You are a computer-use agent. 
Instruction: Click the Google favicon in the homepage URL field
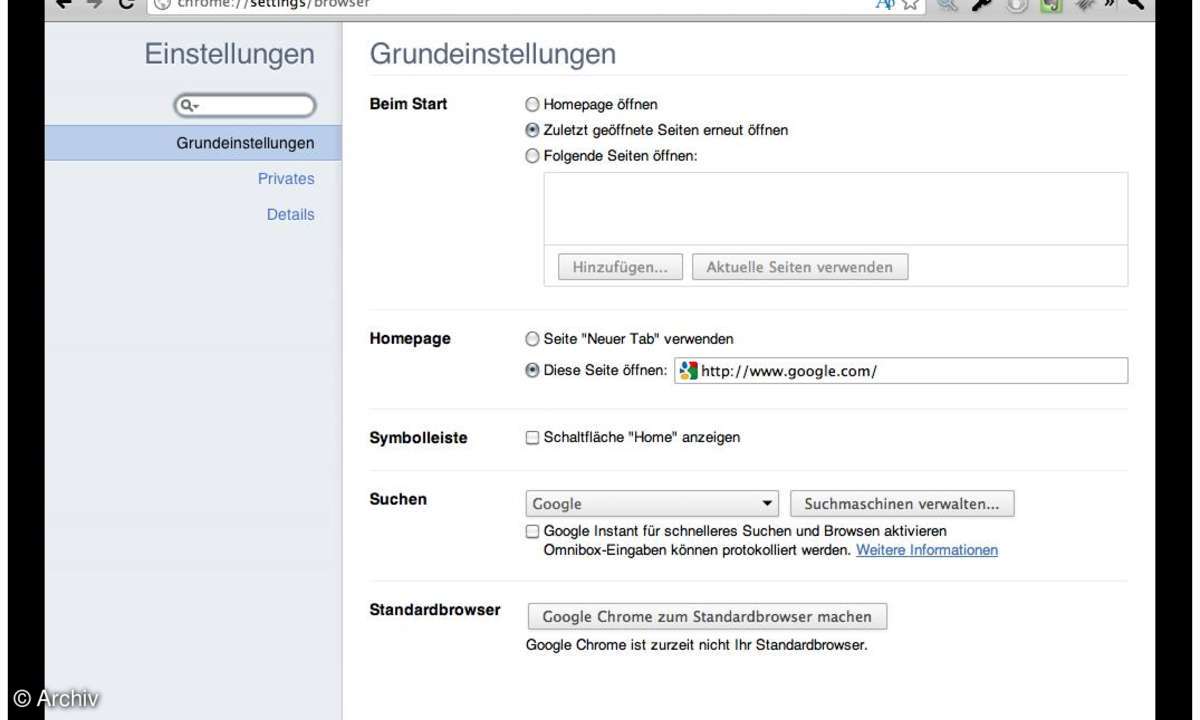click(x=687, y=371)
